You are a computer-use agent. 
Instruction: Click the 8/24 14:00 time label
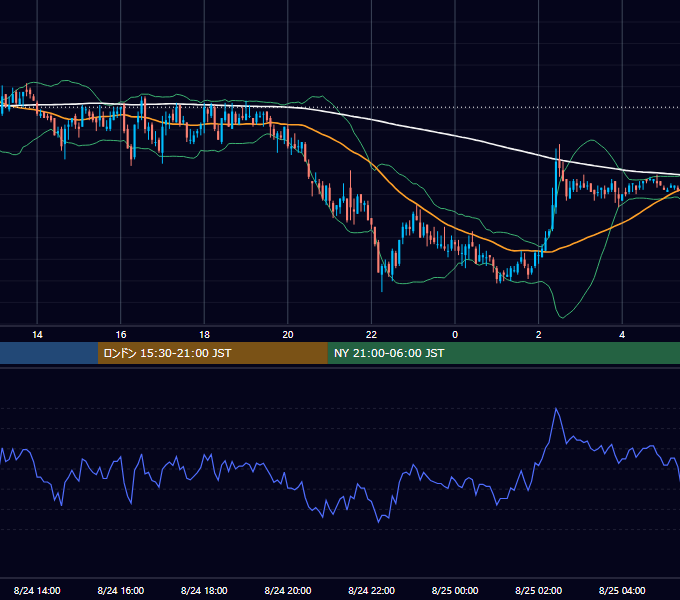(x=37, y=590)
